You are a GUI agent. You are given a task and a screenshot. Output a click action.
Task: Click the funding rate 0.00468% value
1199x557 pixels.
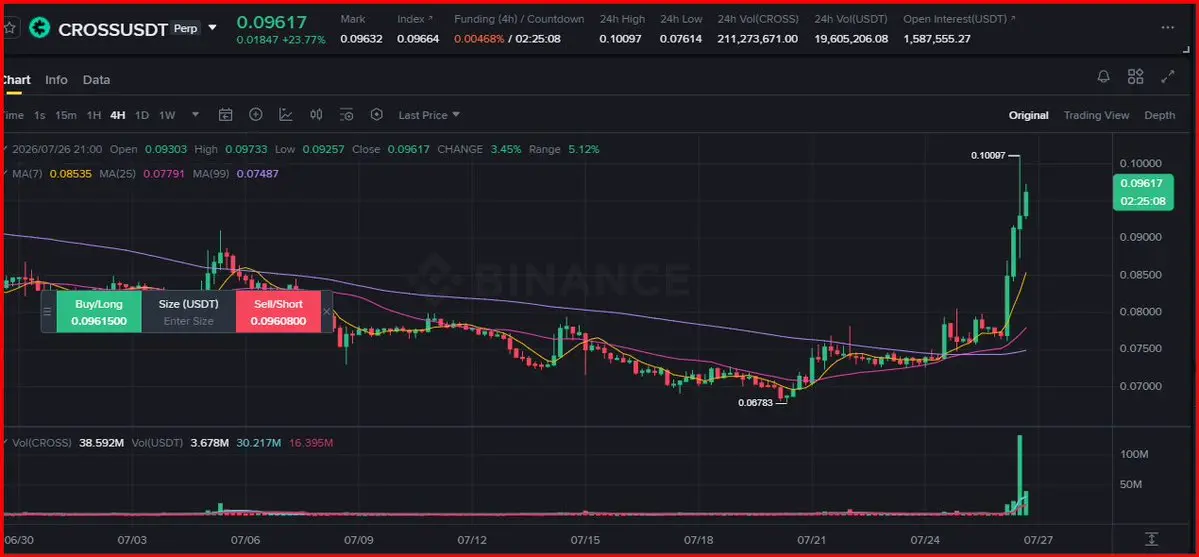[x=479, y=38]
